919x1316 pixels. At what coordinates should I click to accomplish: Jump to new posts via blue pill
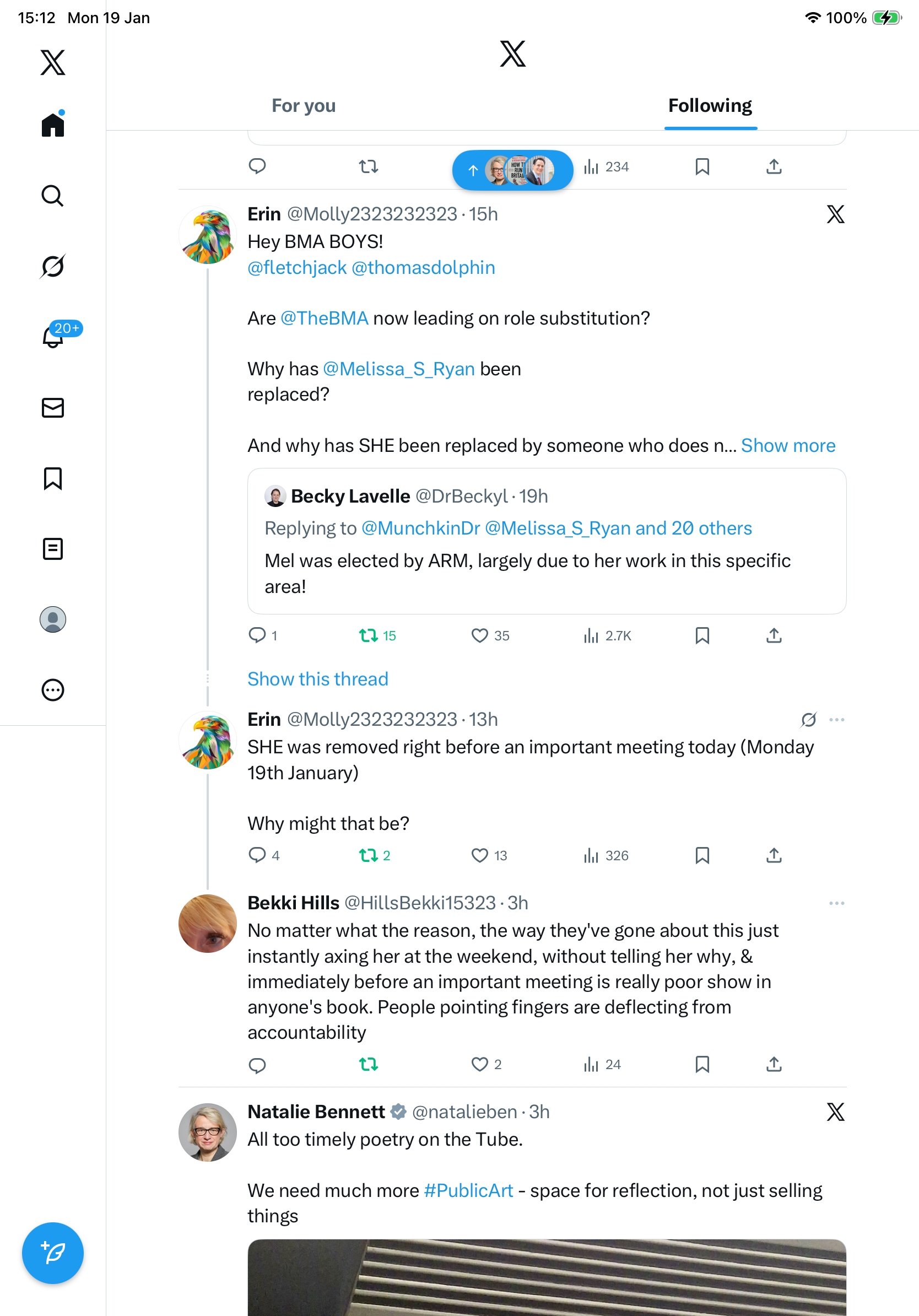tap(512, 170)
